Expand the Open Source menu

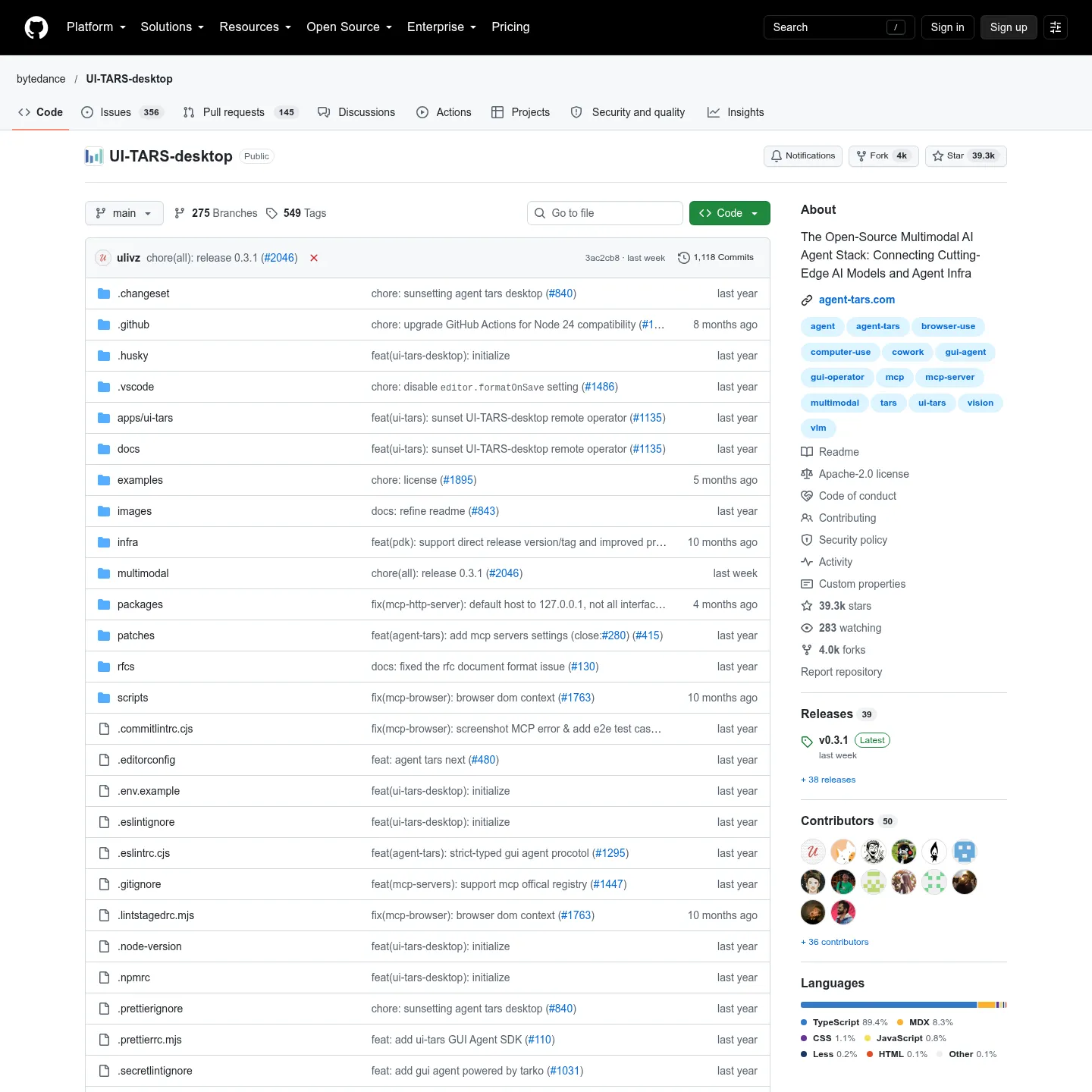(349, 27)
